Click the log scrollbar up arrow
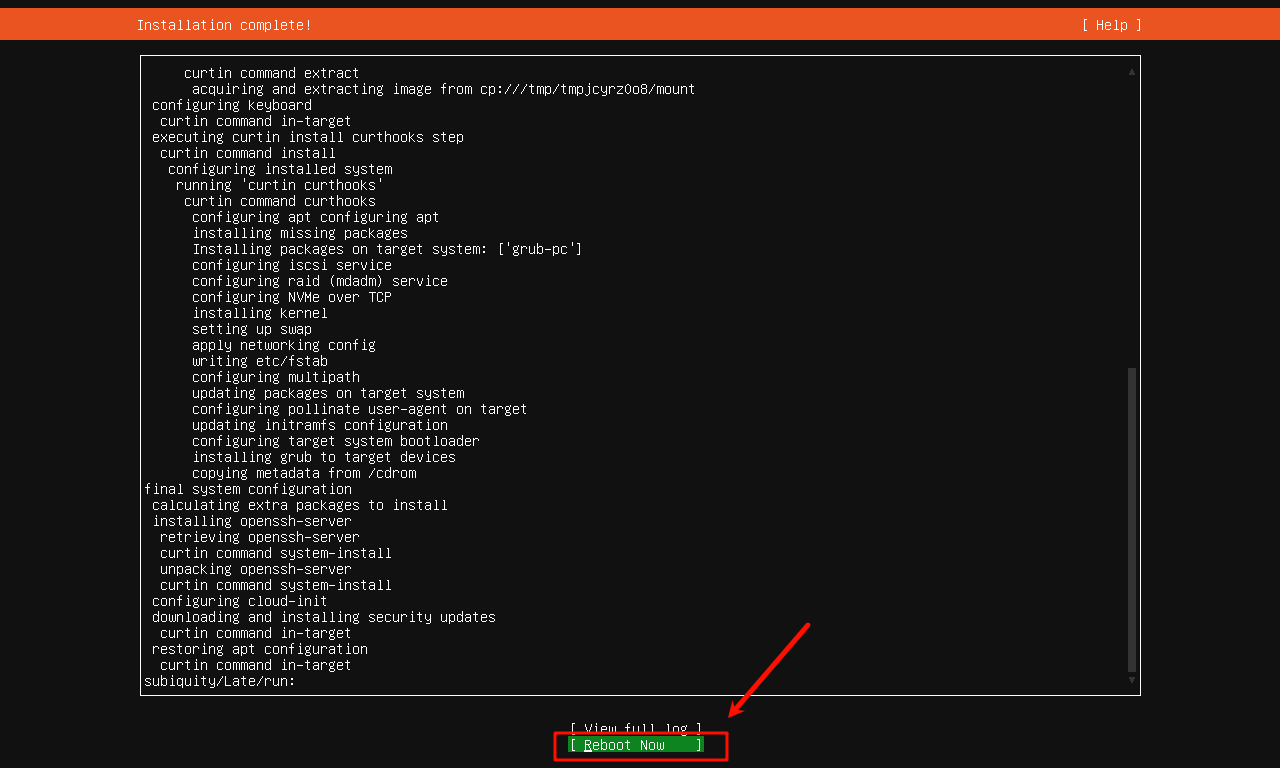Image resolution: width=1280 pixels, height=768 pixels. coord(1132,72)
